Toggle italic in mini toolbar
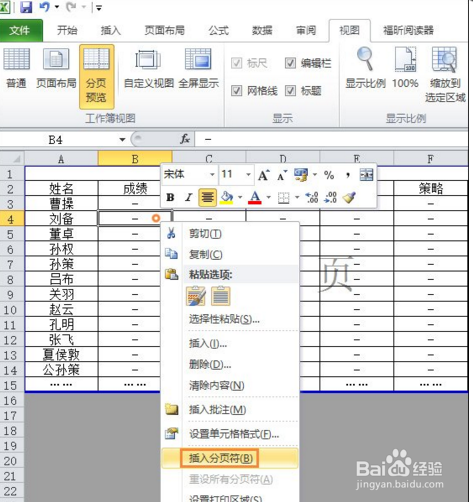Screen dimensions: 473x502 click(x=188, y=197)
